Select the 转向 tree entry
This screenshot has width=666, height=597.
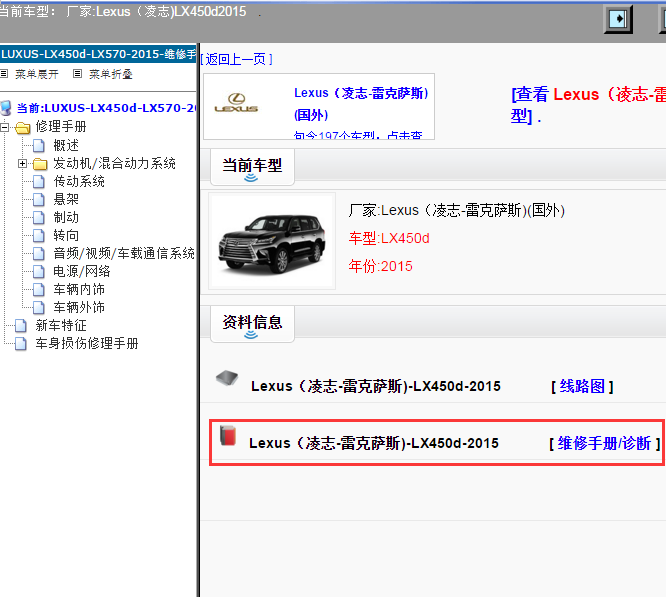(x=66, y=235)
